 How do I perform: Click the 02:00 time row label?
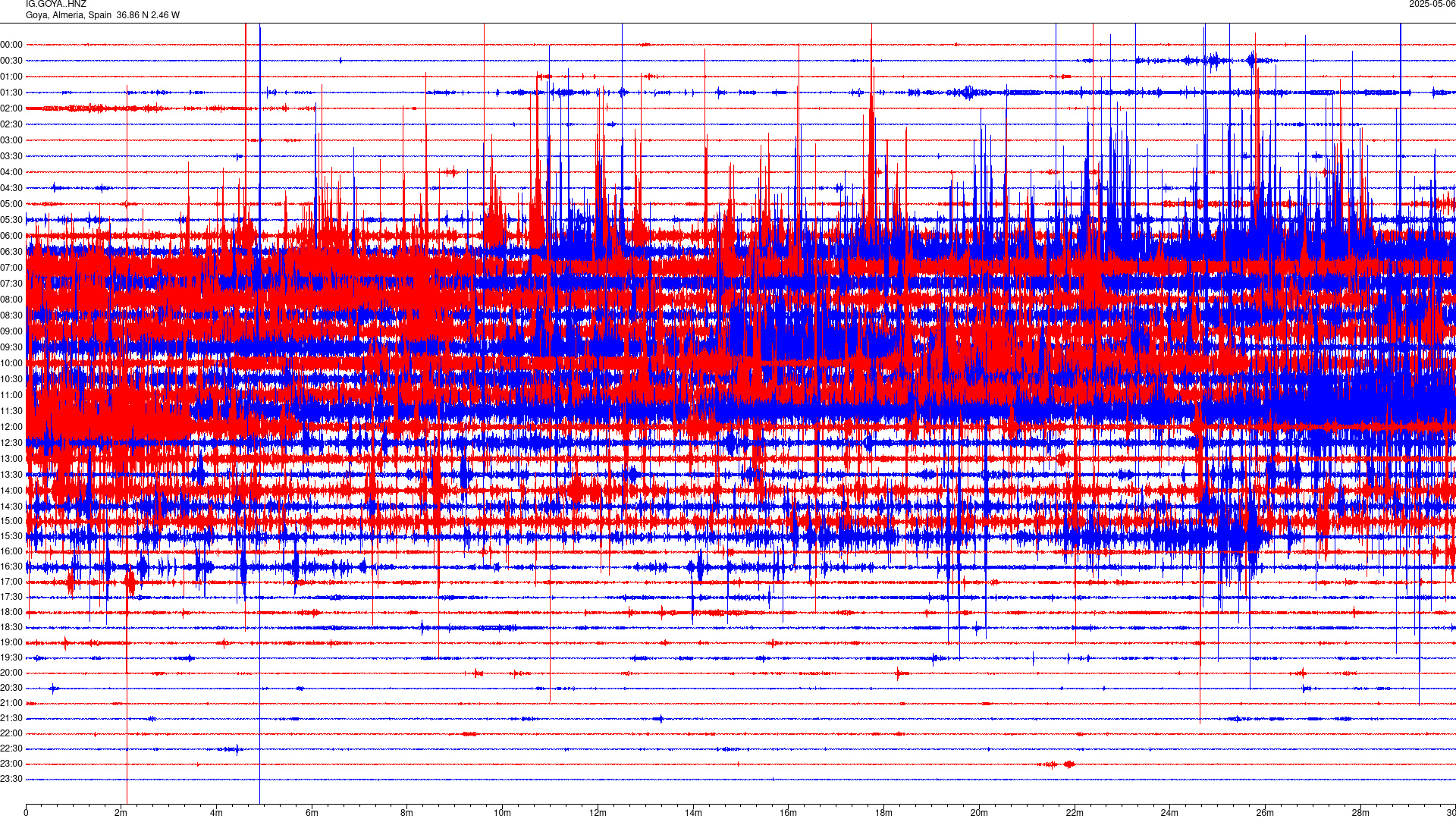(x=11, y=108)
